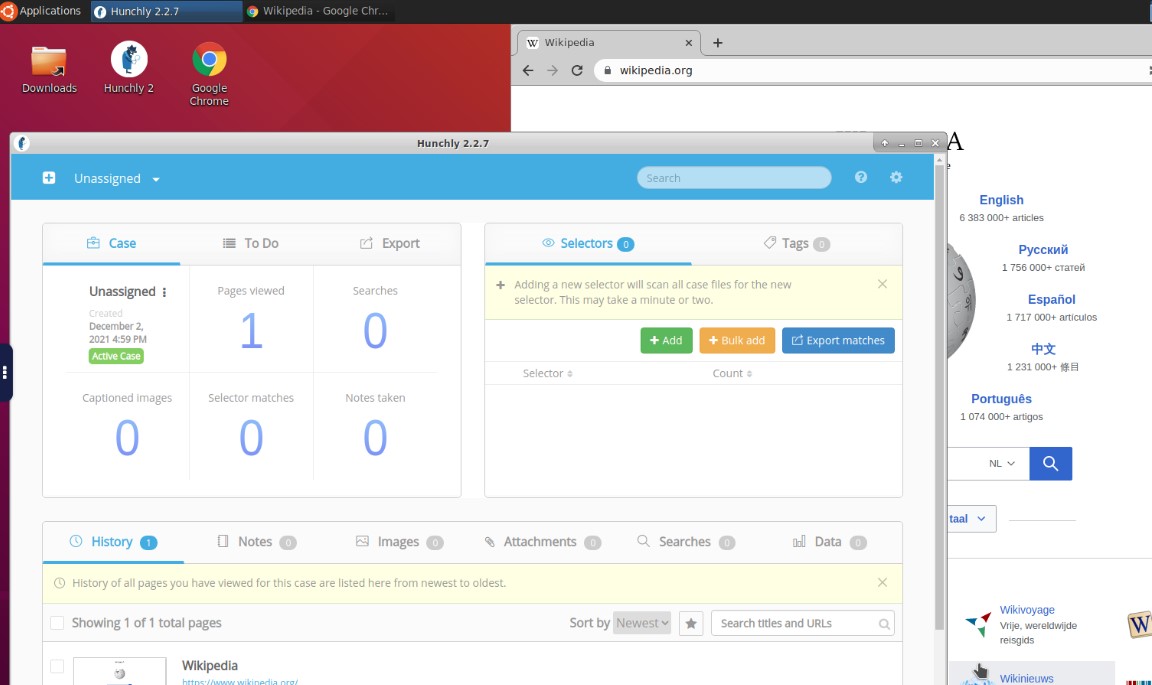Switch to the To Do tab
This screenshot has height=685, width=1152.
tap(250, 243)
